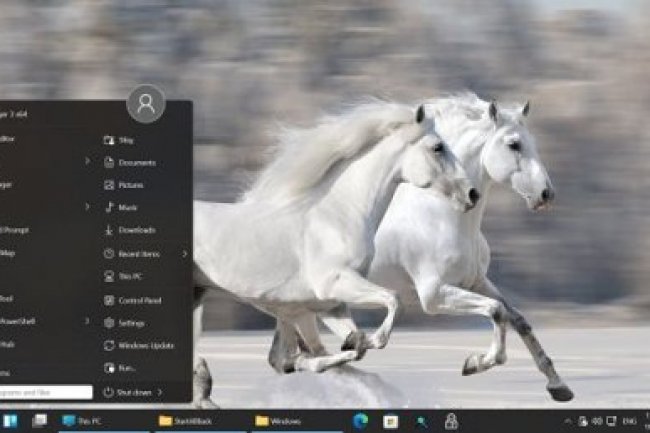The width and height of the screenshot is (650, 433).
Task: Open Control Panel
Action: pos(132,301)
